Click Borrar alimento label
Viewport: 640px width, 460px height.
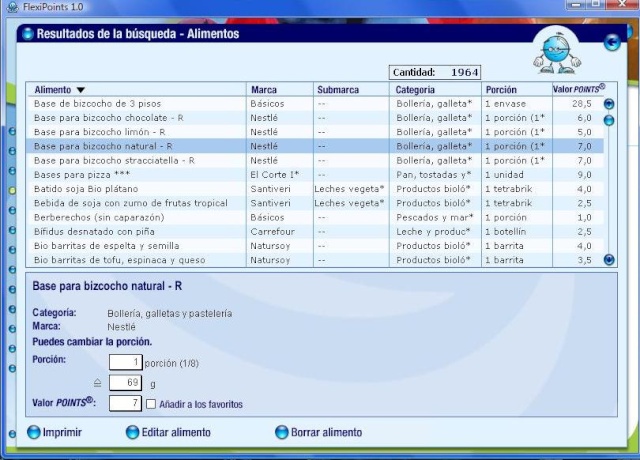[327, 432]
